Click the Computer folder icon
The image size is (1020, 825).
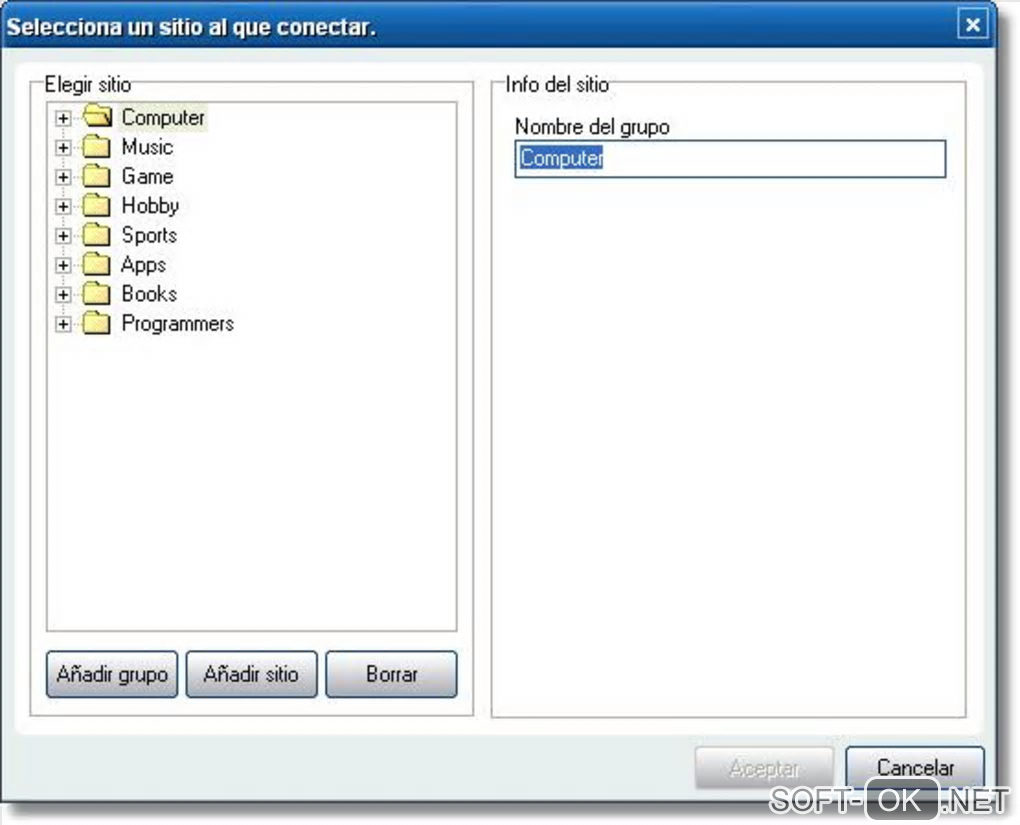click(x=97, y=116)
